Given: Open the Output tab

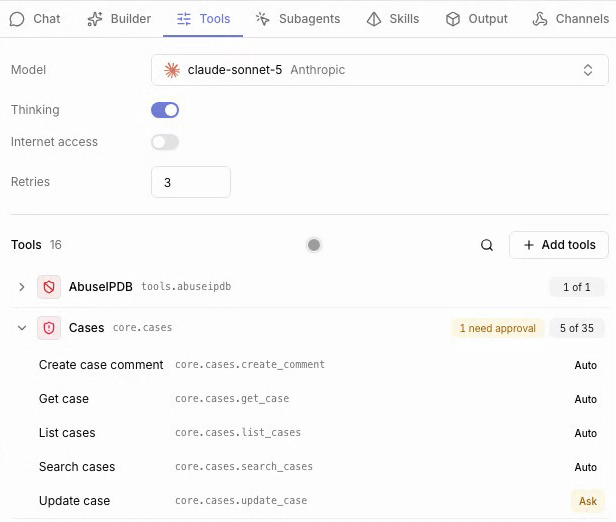Looking at the screenshot, I should (476, 19).
